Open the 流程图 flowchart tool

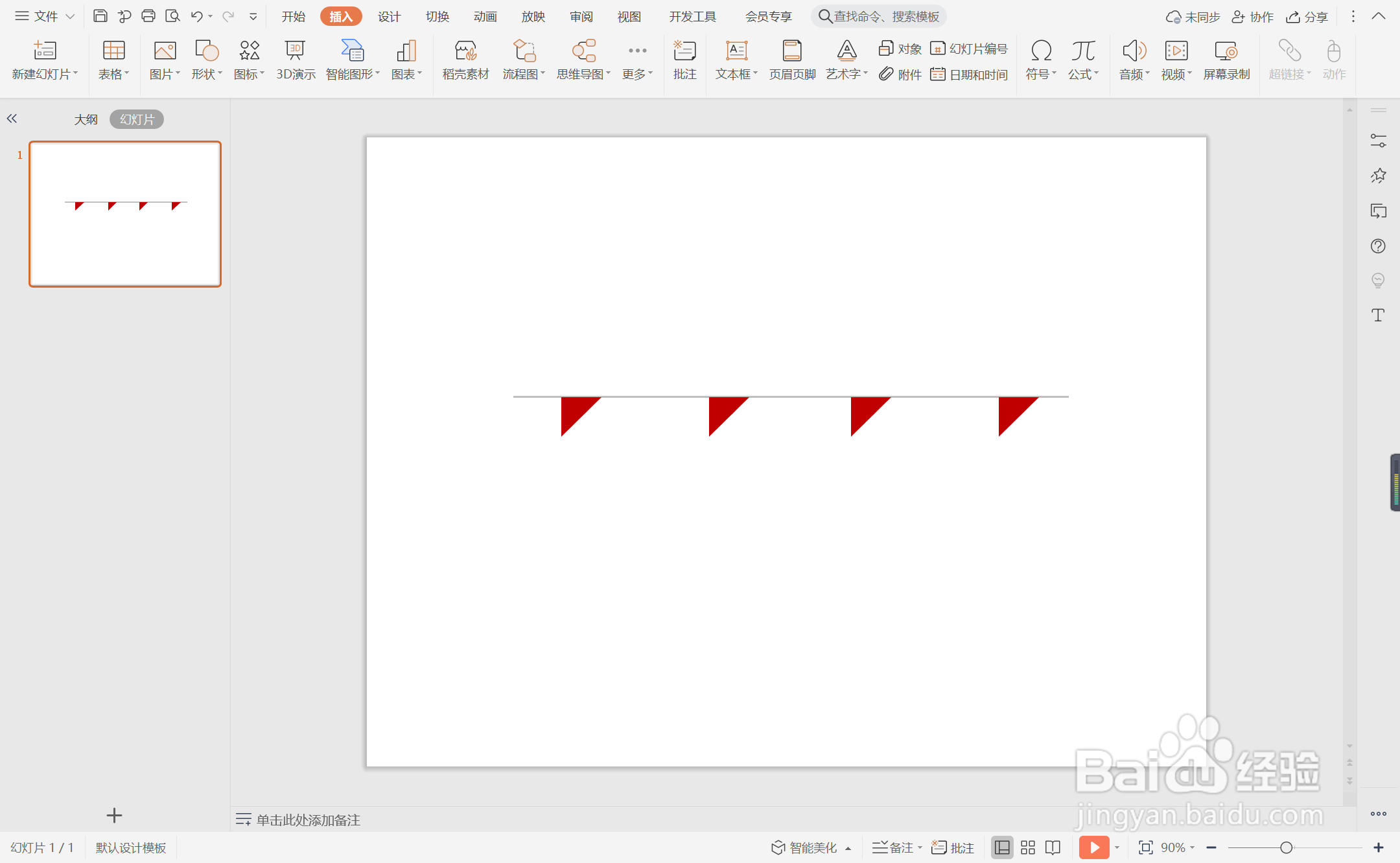524,60
